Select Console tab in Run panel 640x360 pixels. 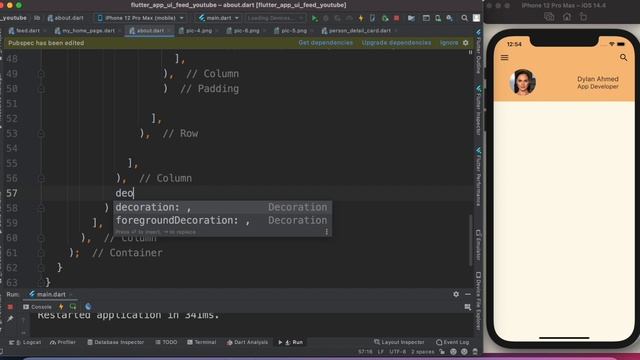[x=37, y=307]
